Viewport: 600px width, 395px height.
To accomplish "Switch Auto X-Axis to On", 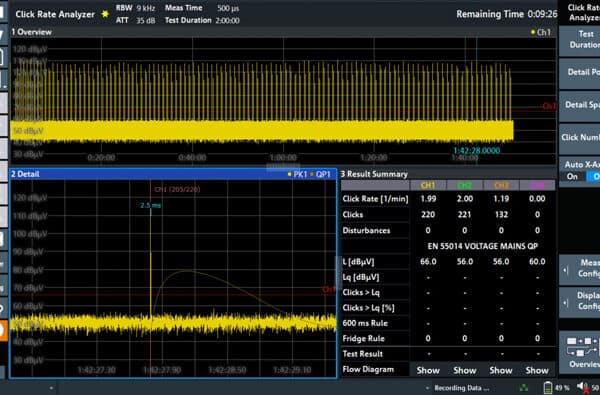I will (572, 176).
